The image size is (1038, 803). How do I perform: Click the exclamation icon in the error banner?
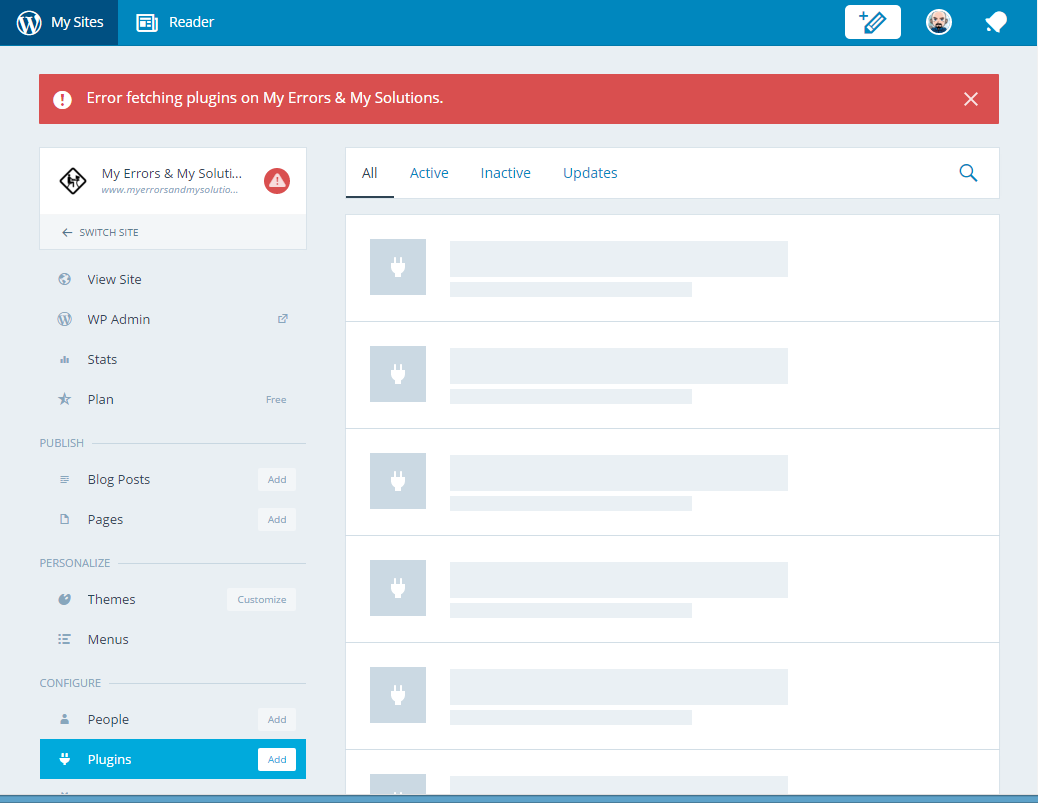[x=62, y=99]
